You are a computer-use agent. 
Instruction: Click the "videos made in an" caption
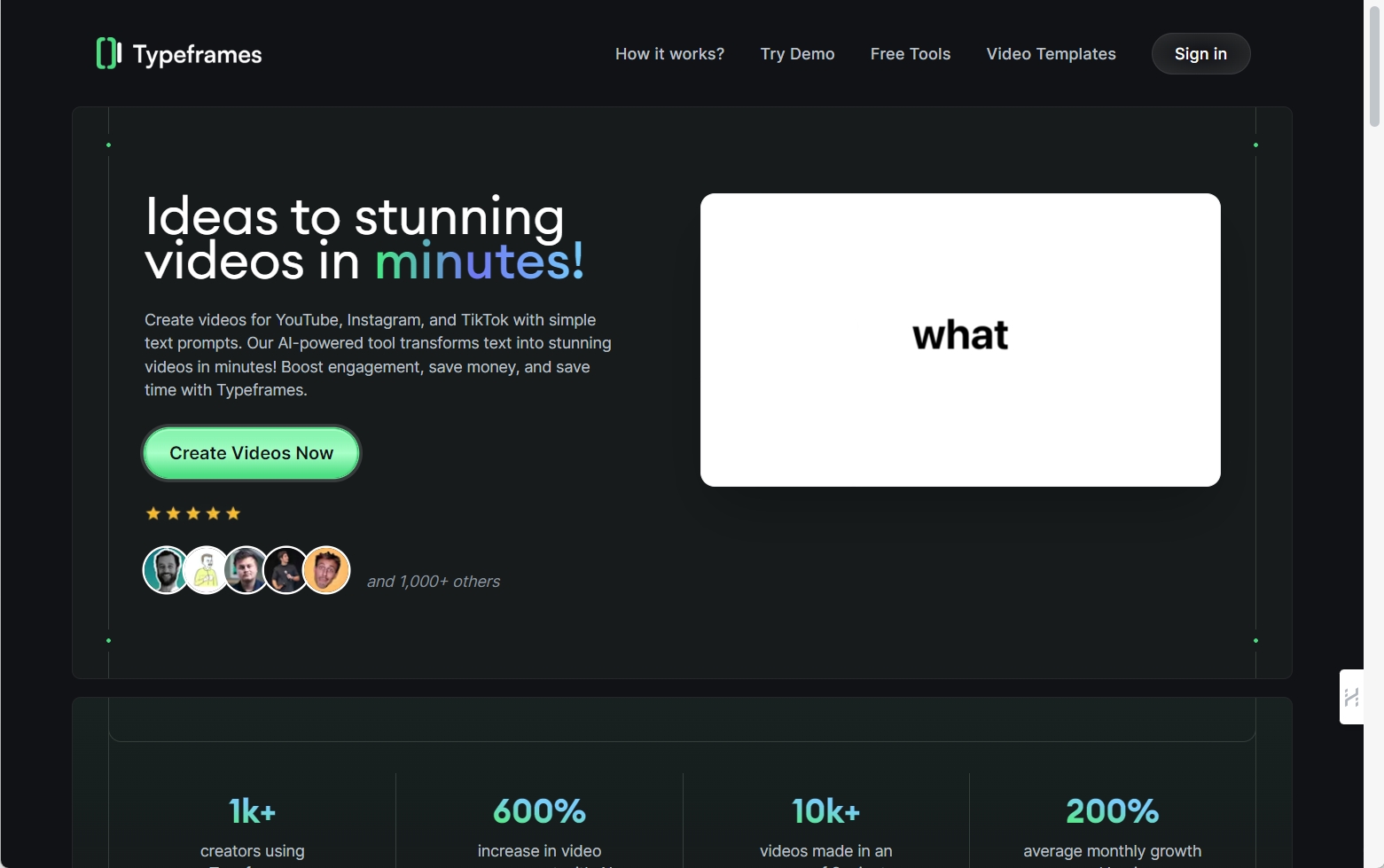click(x=825, y=851)
